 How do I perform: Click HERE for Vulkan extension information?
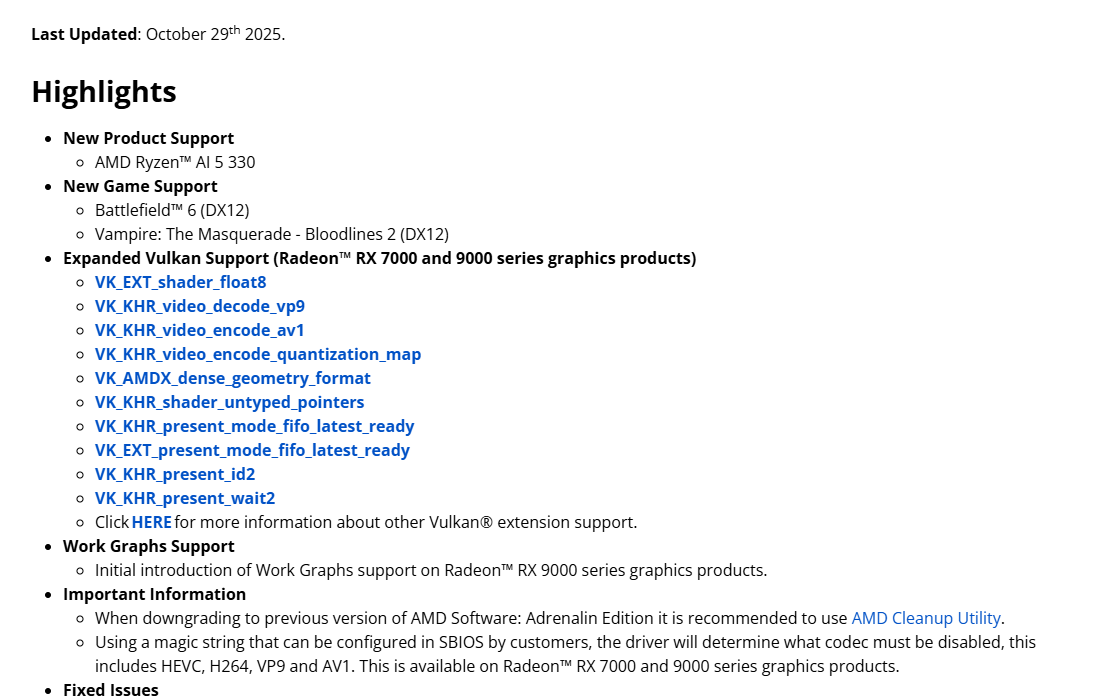click(x=151, y=522)
